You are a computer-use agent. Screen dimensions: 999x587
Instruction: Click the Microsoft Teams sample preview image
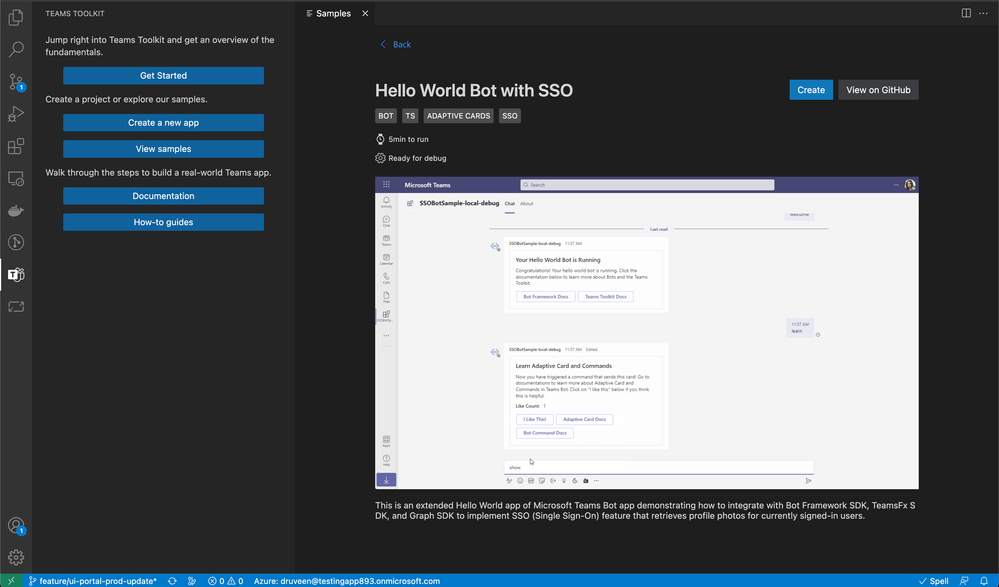647,333
